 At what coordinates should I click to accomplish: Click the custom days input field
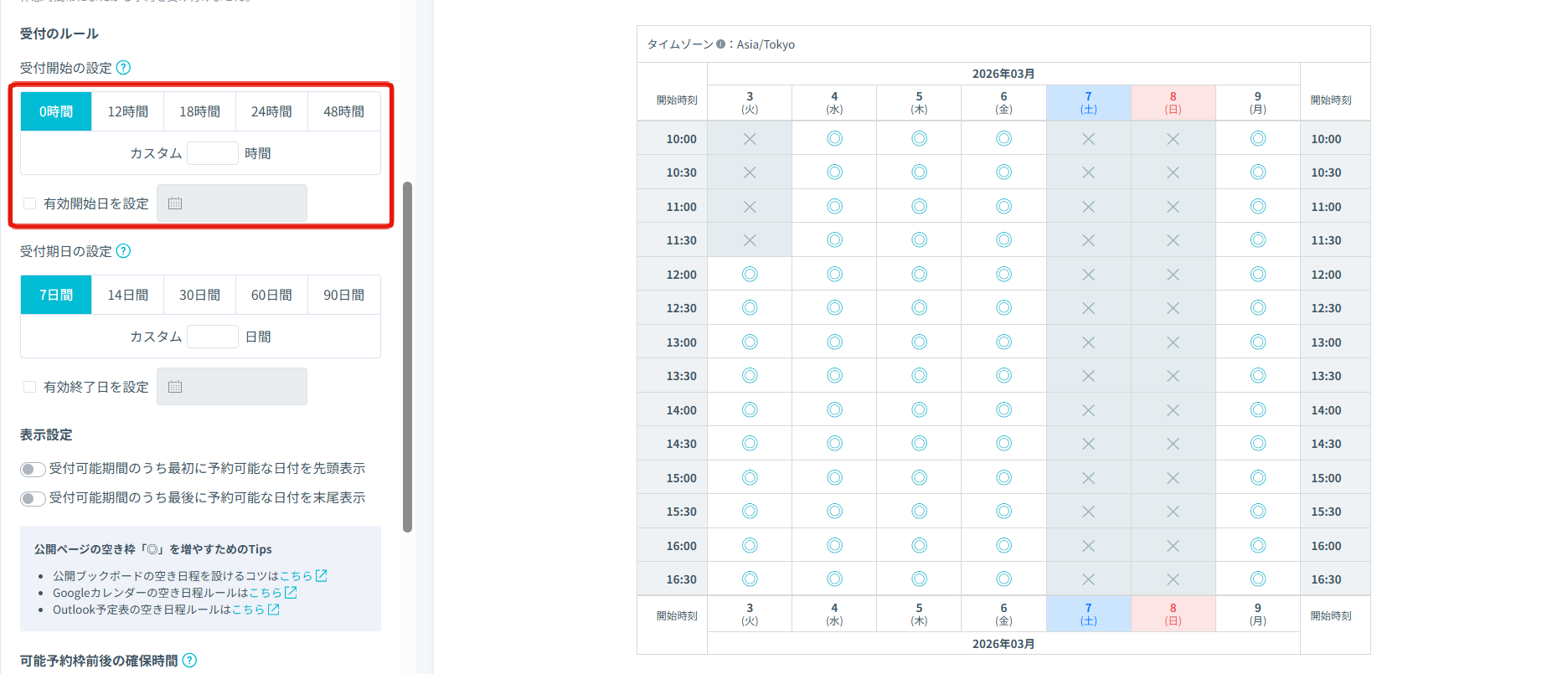[x=213, y=337]
